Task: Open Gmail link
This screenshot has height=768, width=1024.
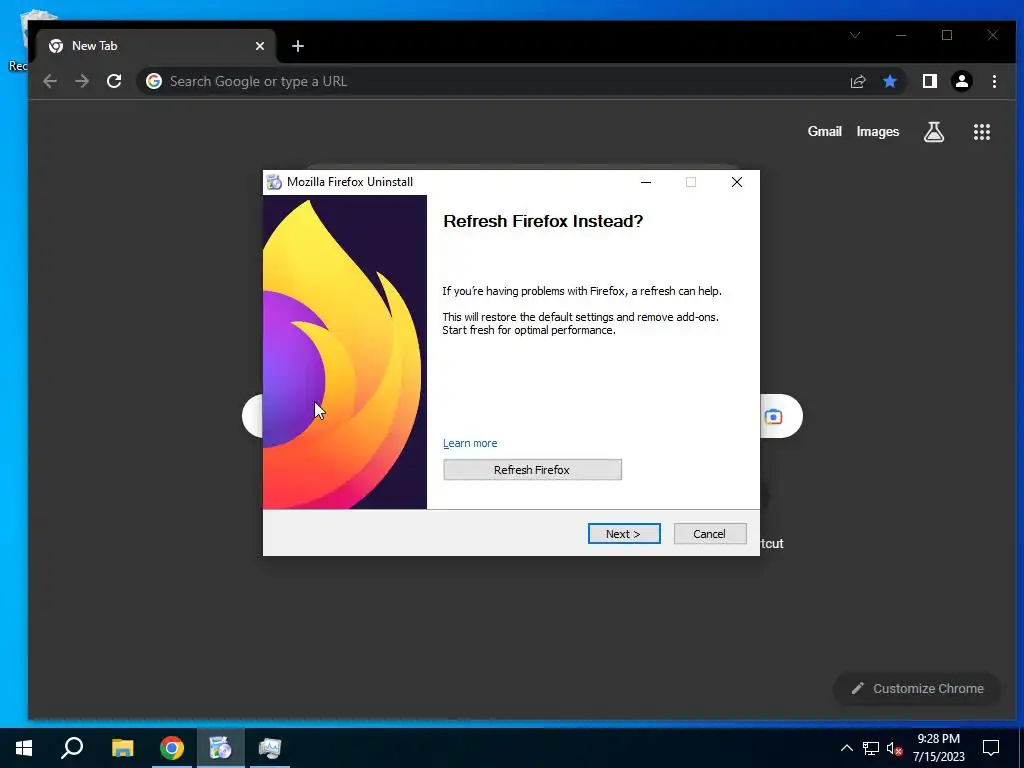Action: pyautogui.click(x=824, y=131)
